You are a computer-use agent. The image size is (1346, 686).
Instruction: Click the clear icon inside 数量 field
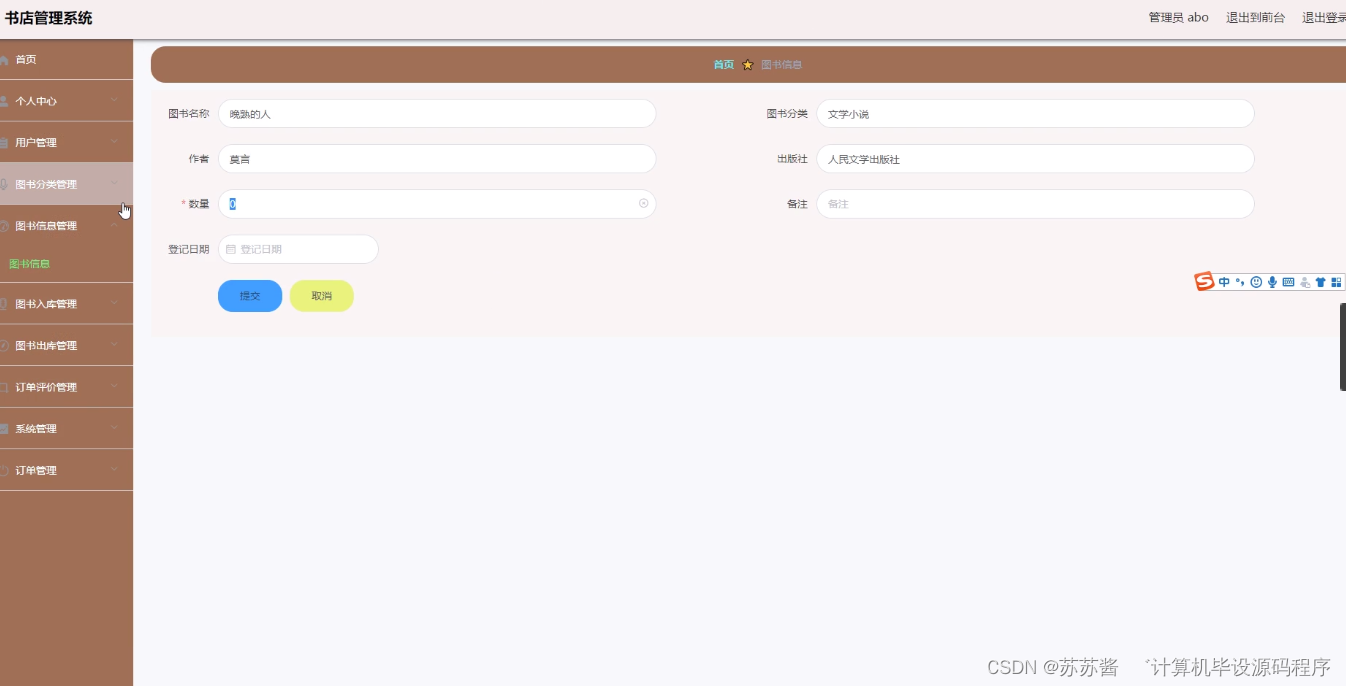[x=643, y=203]
